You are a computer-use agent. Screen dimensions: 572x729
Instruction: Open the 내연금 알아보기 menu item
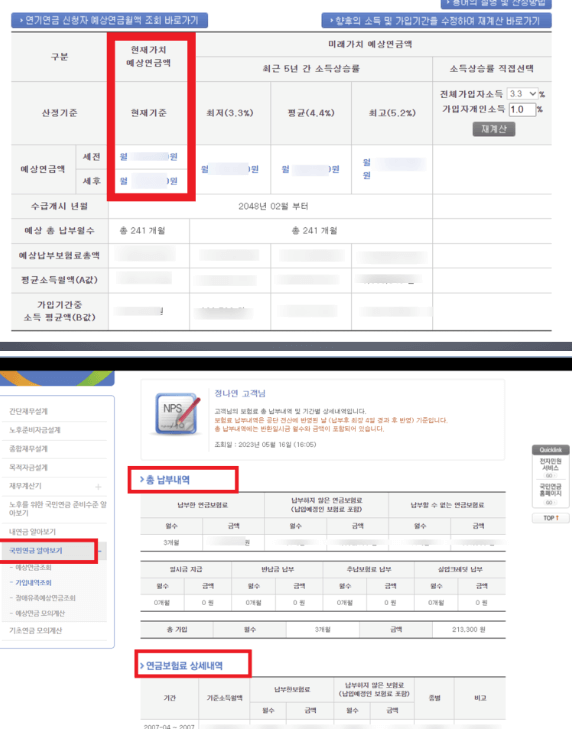(x=32, y=531)
